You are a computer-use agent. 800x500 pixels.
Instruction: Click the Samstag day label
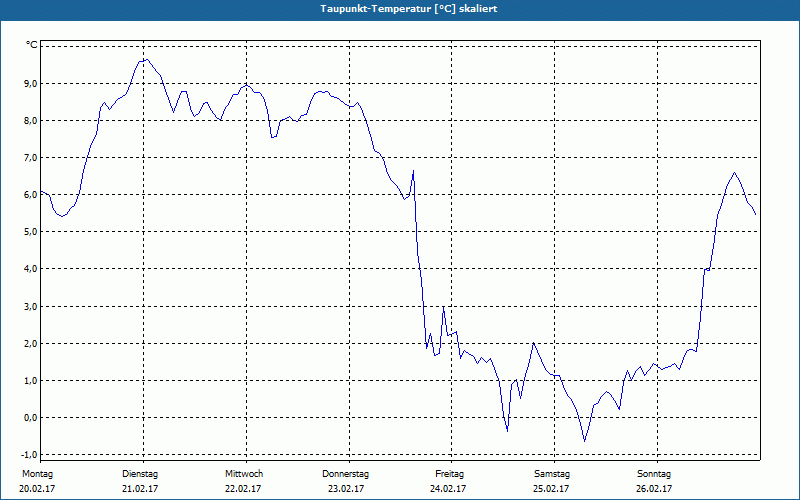552,474
